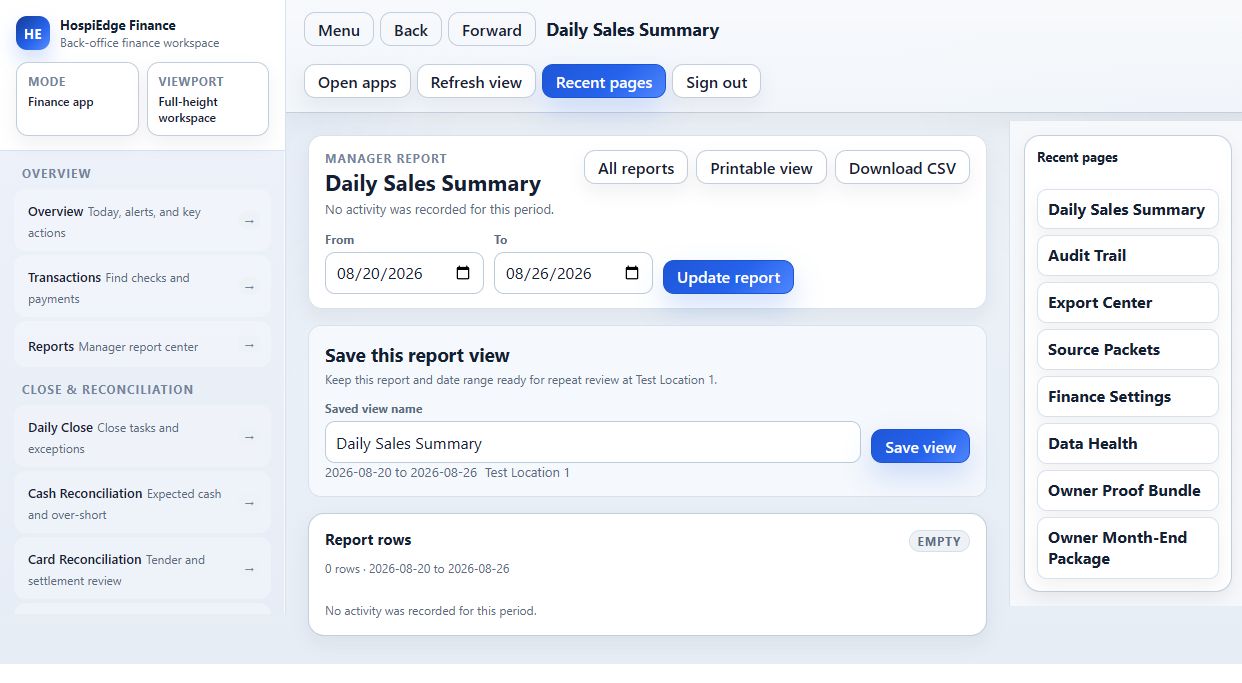Open Data Health from Recent pages
This screenshot has height=683, width=1242.
1127,443
